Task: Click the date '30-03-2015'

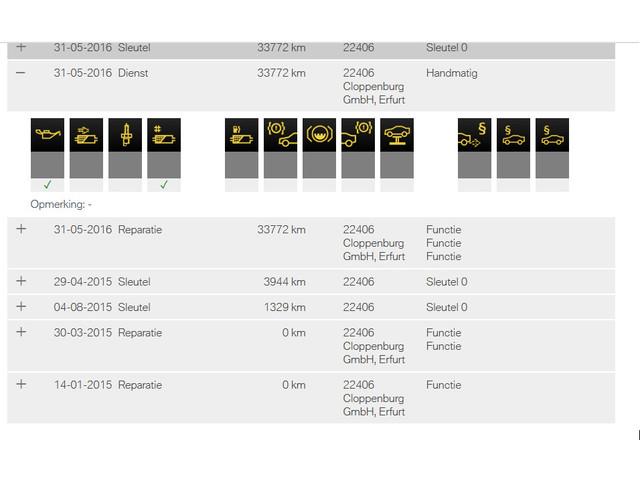Action: (83, 332)
